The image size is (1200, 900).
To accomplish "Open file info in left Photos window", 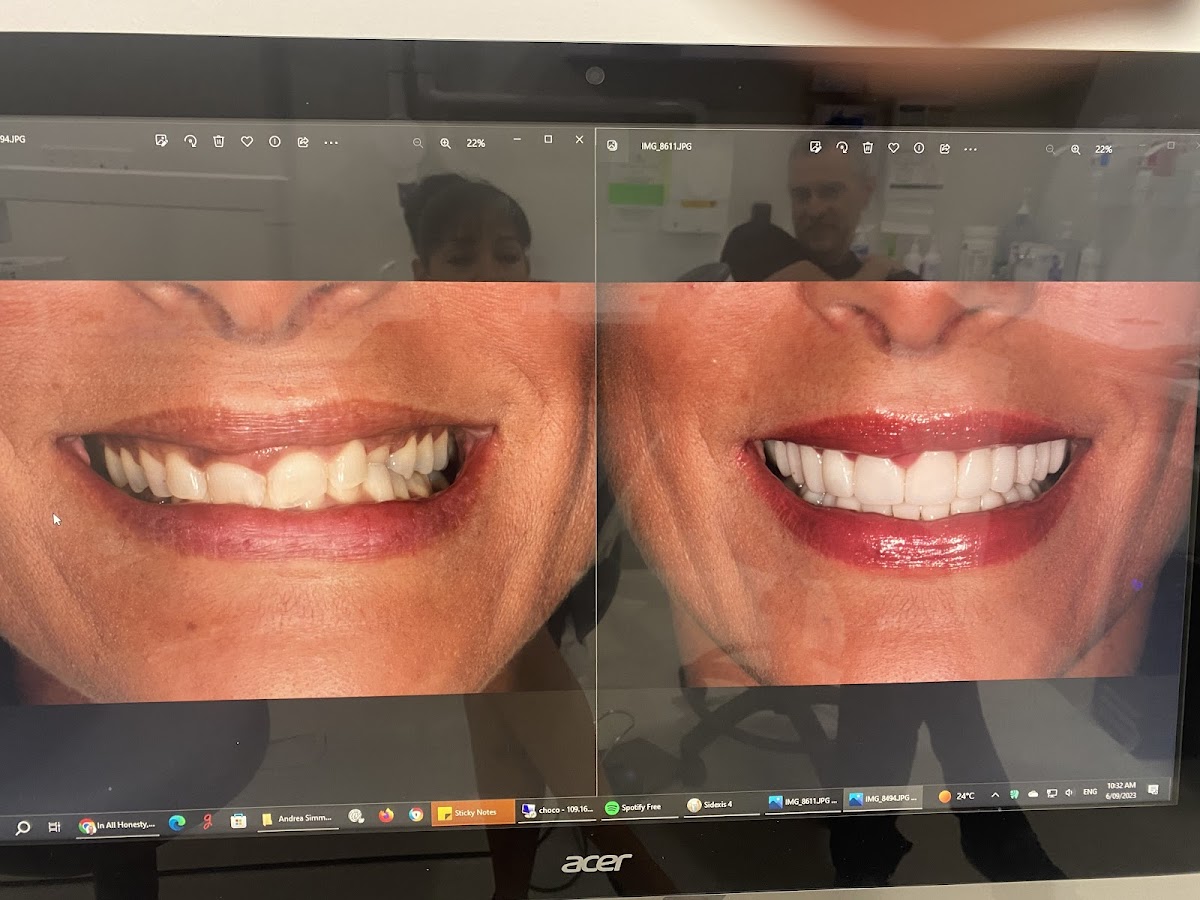I will click(275, 142).
